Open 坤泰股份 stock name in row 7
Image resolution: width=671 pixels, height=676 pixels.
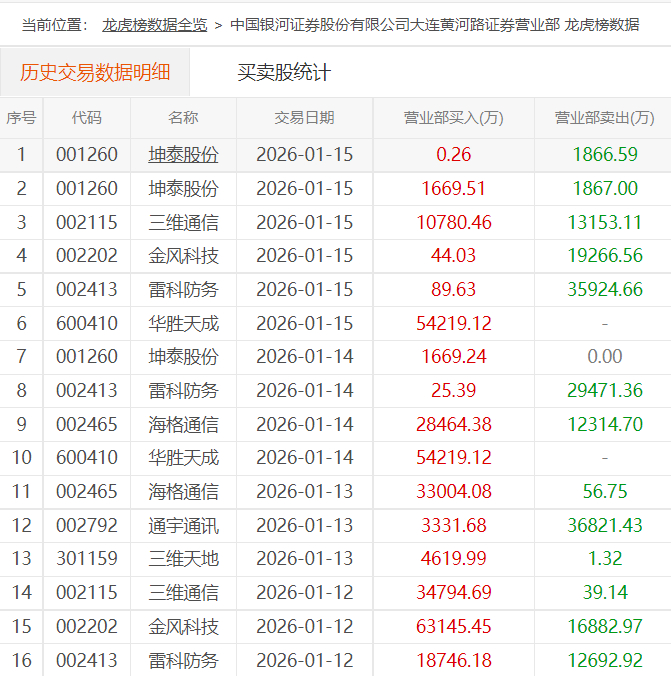coord(183,357)
